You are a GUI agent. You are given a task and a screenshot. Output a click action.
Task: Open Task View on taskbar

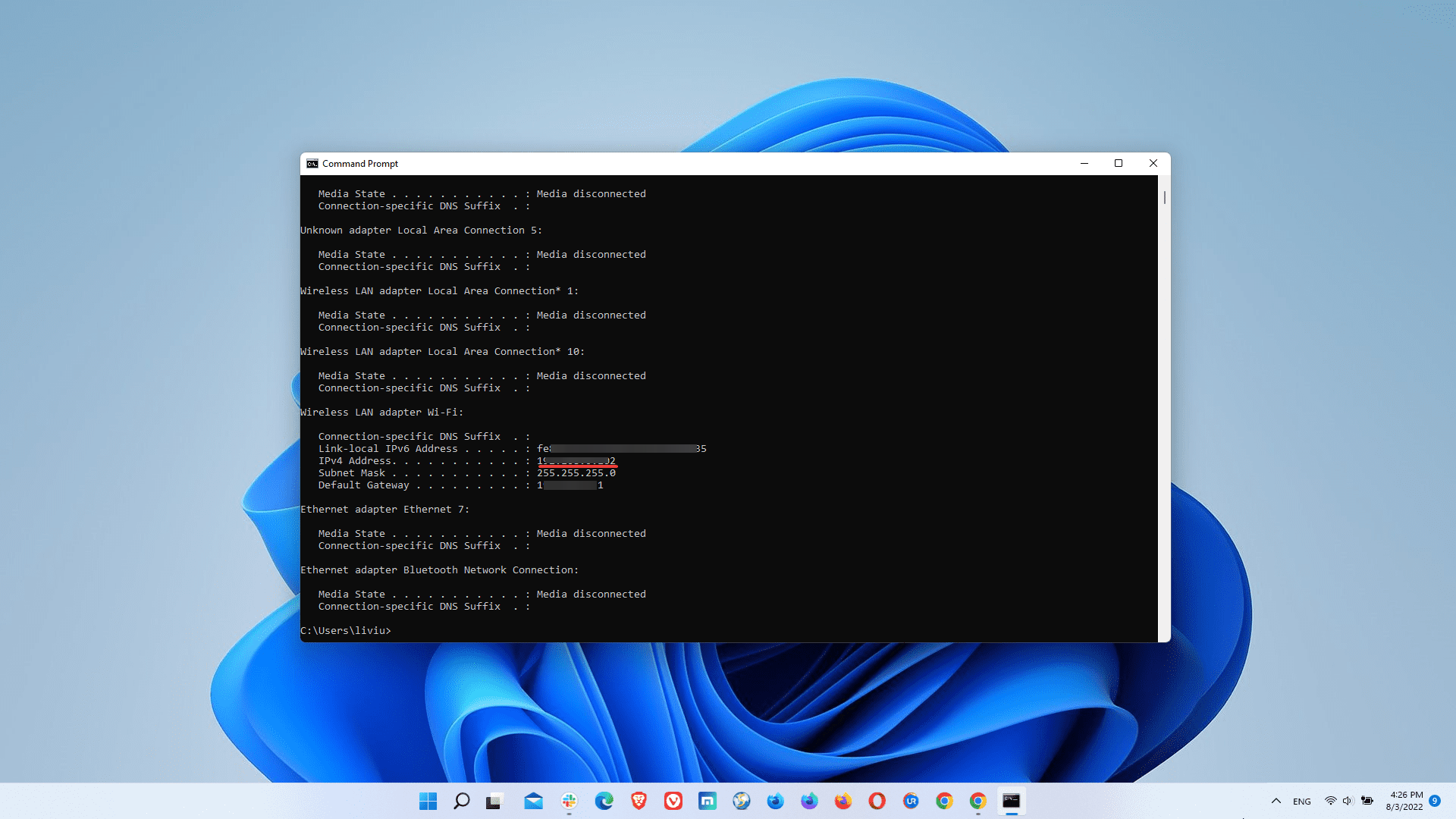494,801
